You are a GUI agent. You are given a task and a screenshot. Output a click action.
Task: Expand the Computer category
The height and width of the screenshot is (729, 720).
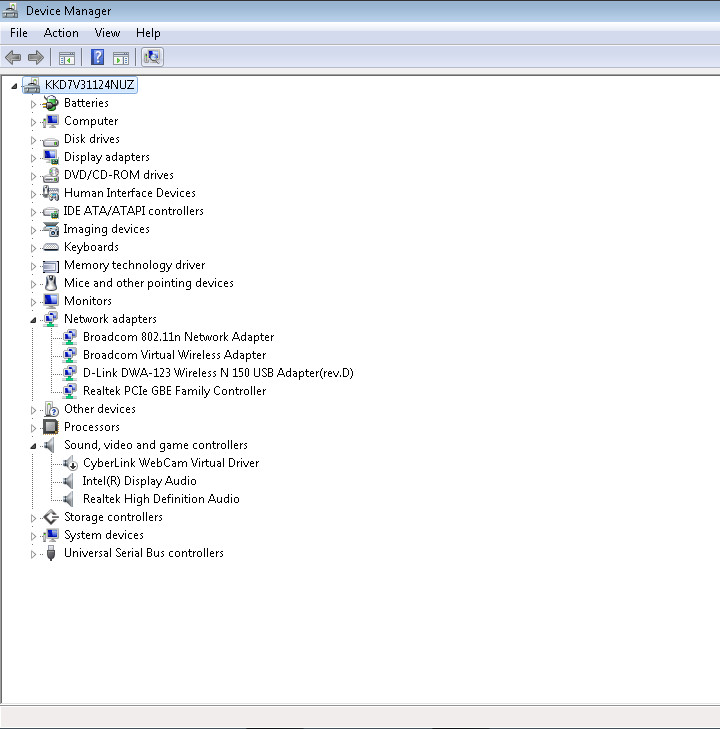(33, 122)
